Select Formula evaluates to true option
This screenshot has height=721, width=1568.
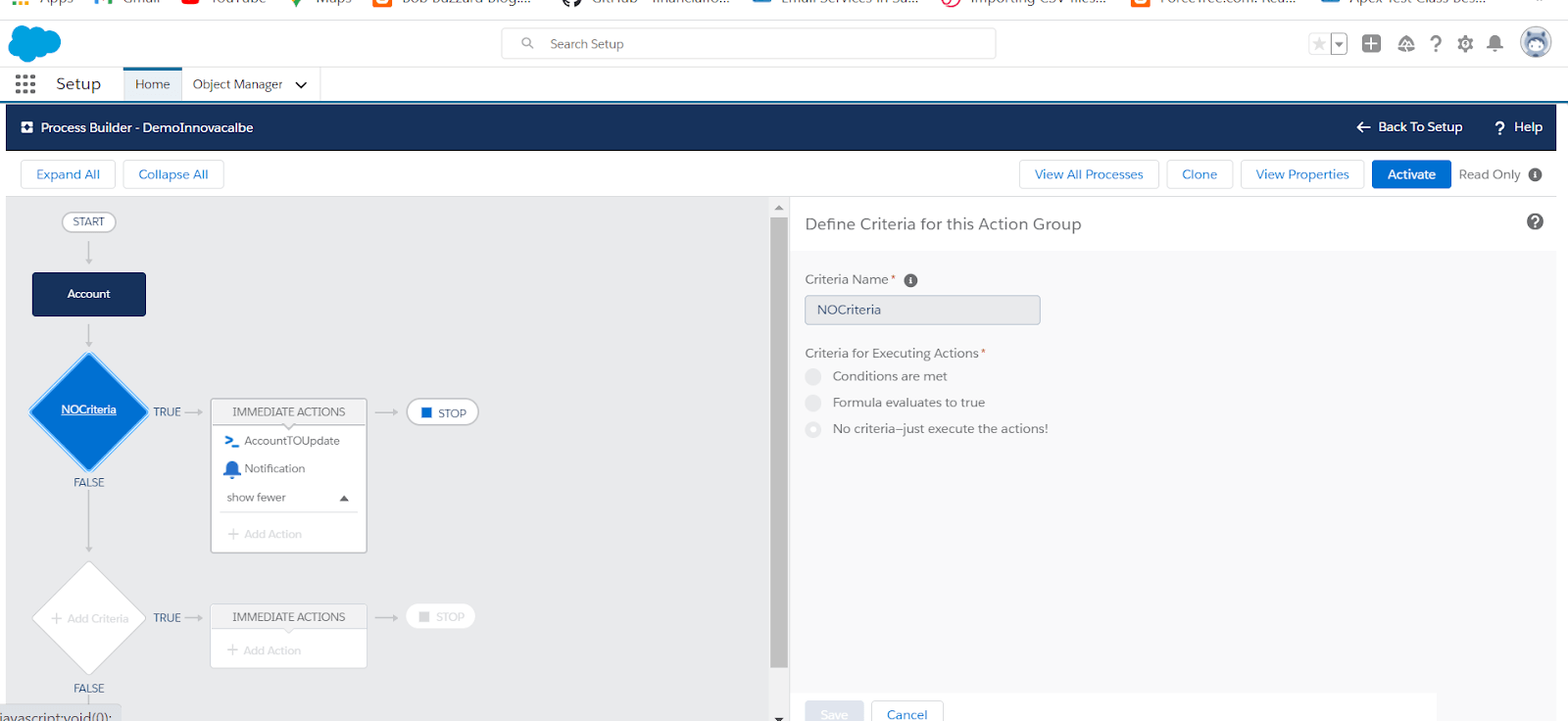click(x=813, y=403)
